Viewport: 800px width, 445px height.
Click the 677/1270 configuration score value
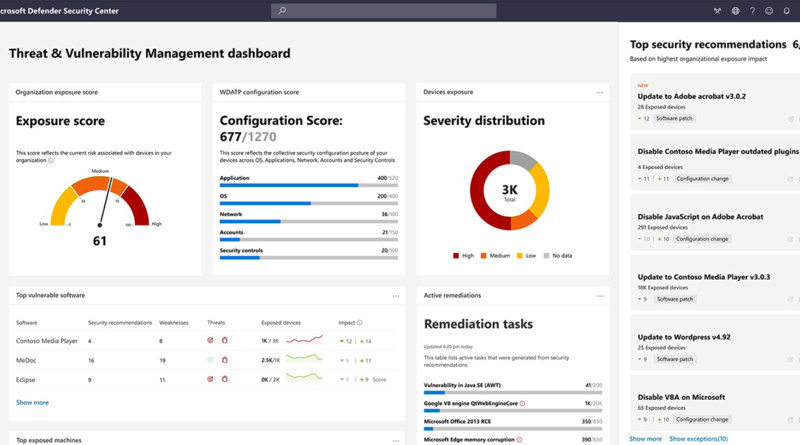[x=248, y=137]
